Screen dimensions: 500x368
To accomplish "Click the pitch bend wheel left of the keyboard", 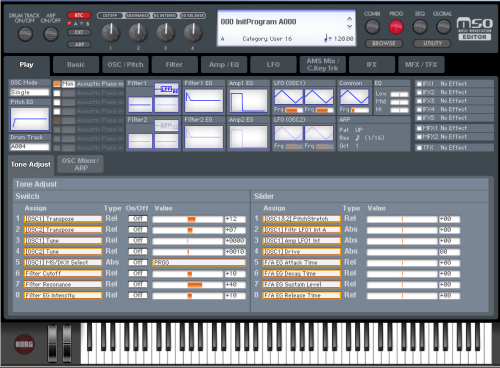I will [52, 343].
